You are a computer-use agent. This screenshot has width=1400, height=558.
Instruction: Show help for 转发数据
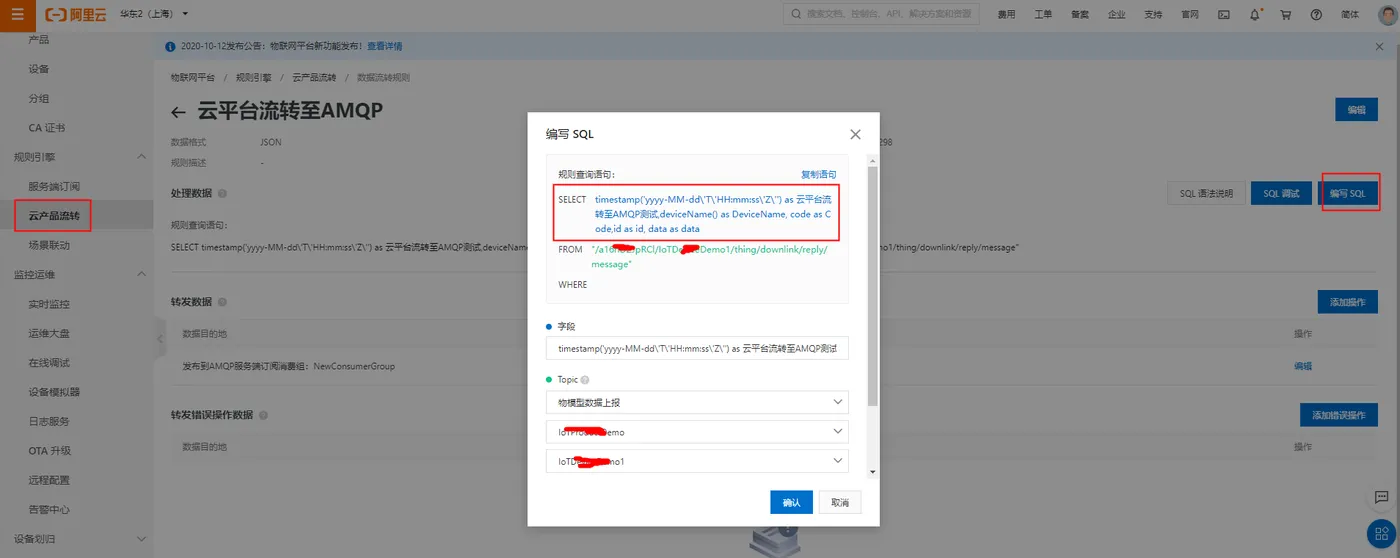tap(222, 302)
